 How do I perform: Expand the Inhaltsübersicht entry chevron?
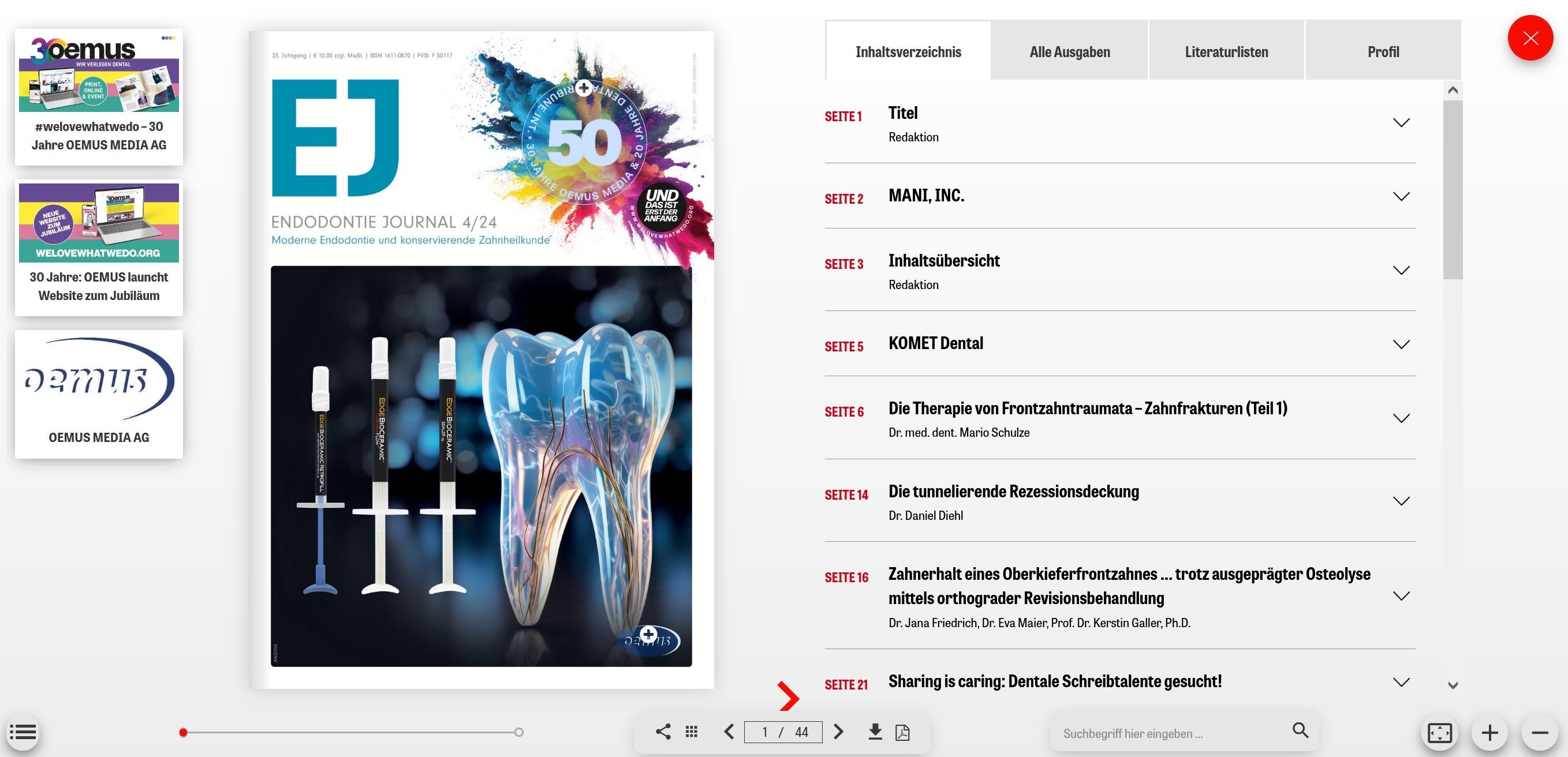[x=1401, y=270]
